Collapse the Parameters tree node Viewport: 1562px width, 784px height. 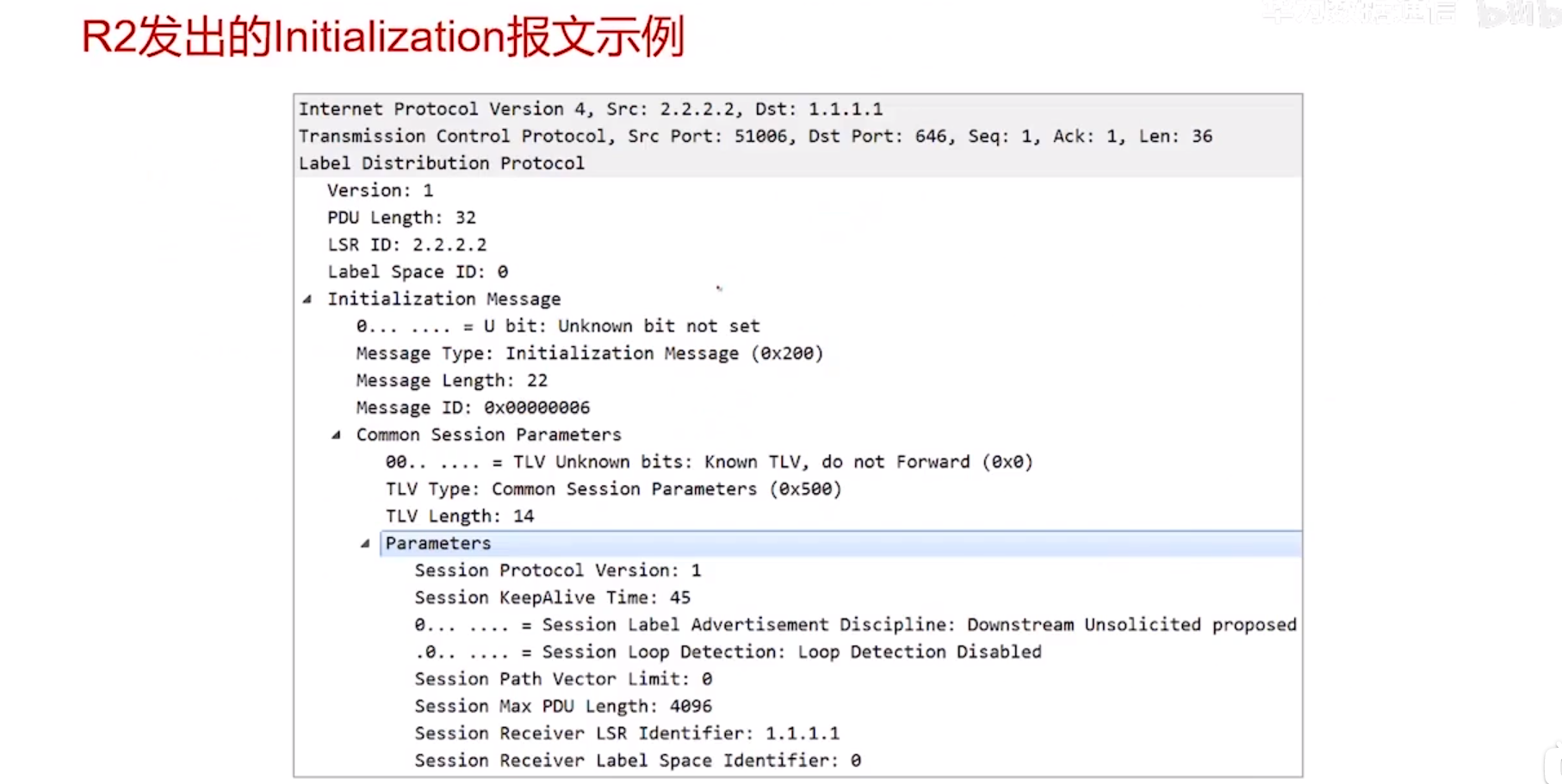365,544
